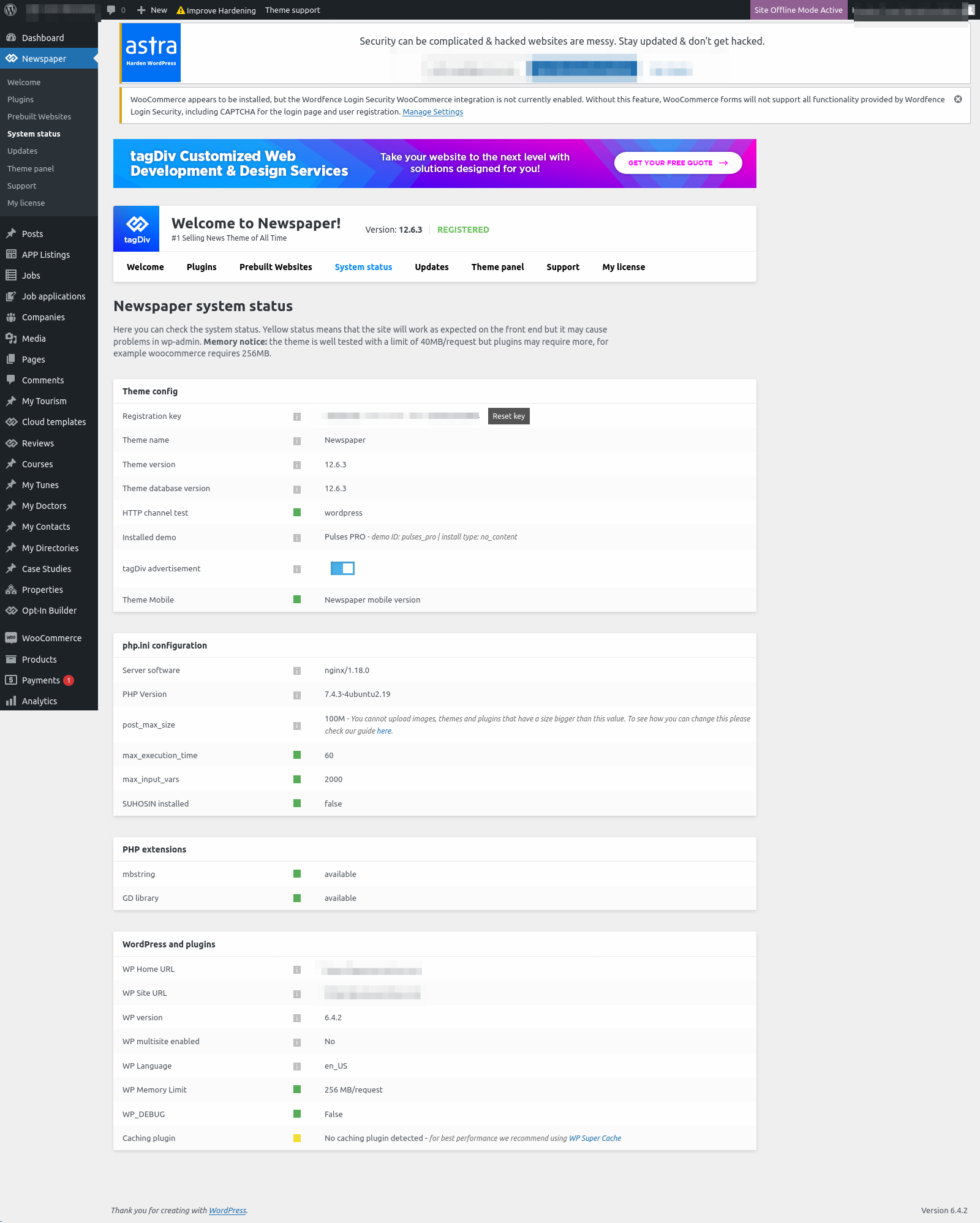Open Improve Hardening in admin bar
980x1223 pixels.
point(216,10)
